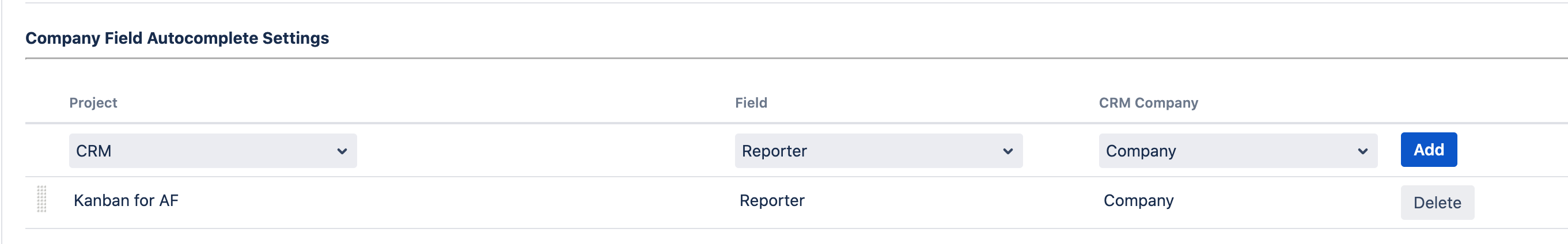Click the drag handle beside Kanban for AF
1568x244 pixels.
(x=41, y=199)
